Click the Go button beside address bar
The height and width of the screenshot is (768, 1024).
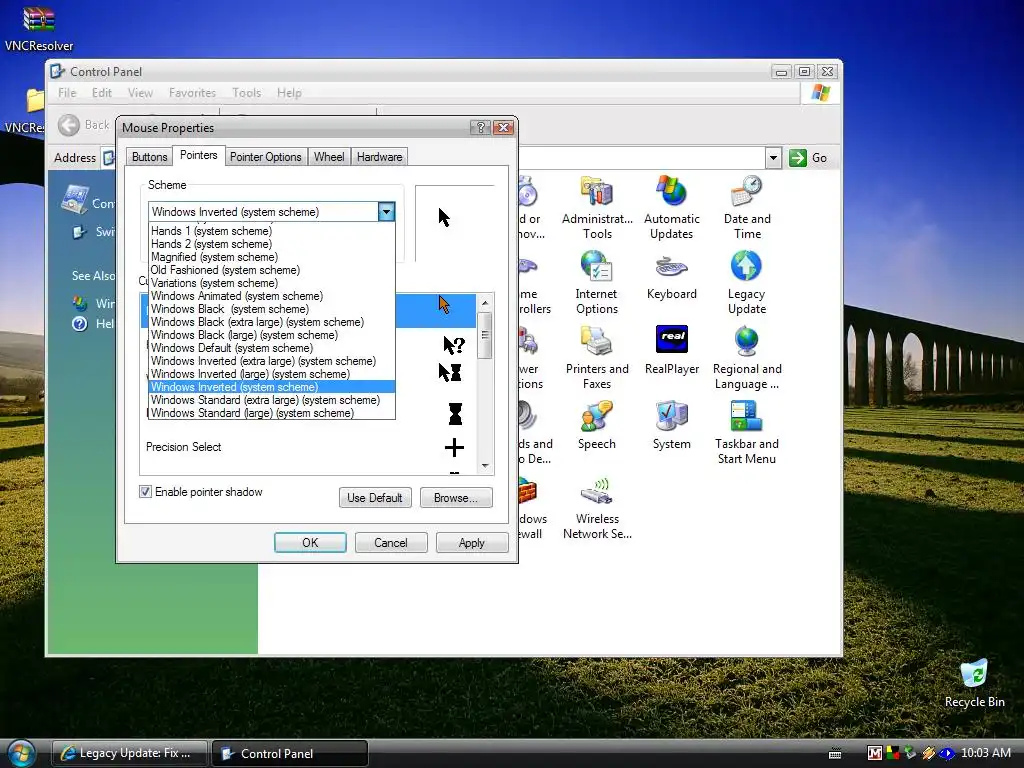tap(808, 157)
